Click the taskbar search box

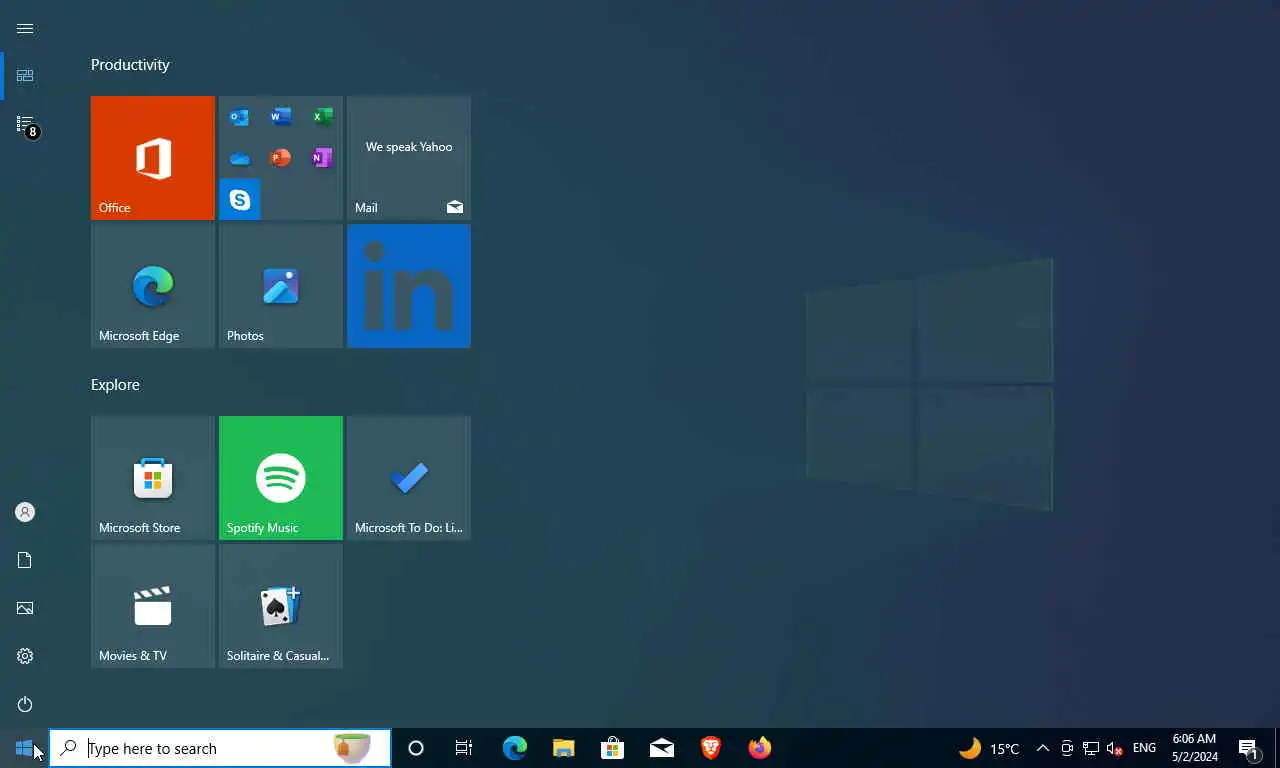click(220, 748)
